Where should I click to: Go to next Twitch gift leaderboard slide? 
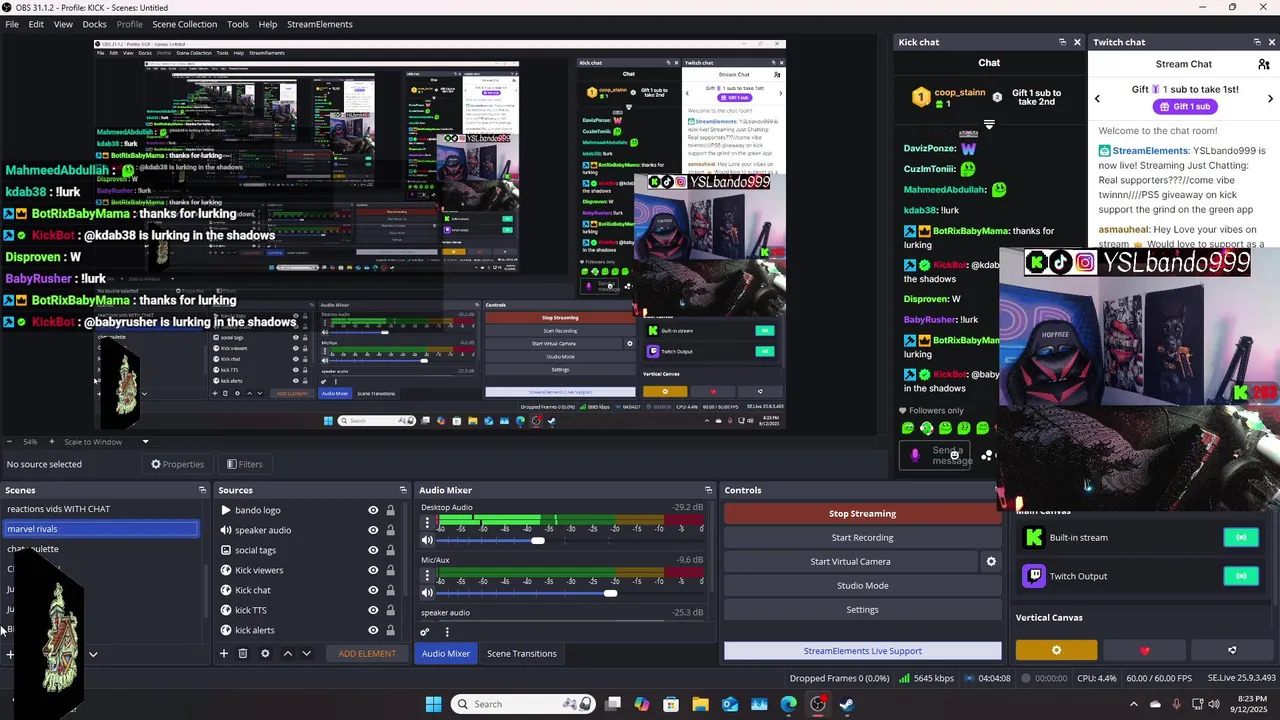click(x=1271, y=98)
